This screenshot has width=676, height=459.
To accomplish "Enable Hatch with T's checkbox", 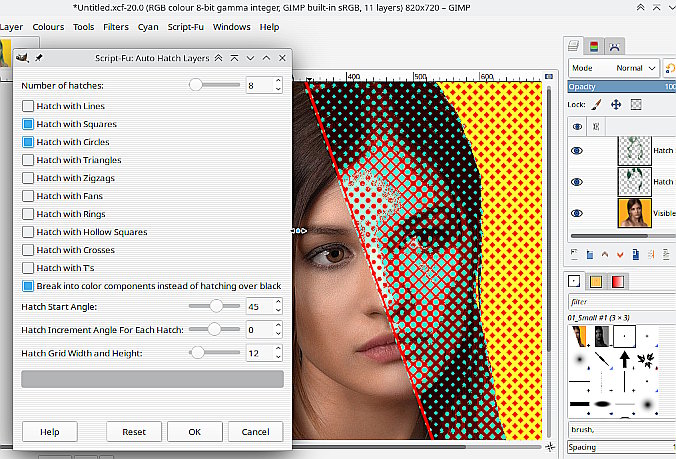I will coord(28,268).
